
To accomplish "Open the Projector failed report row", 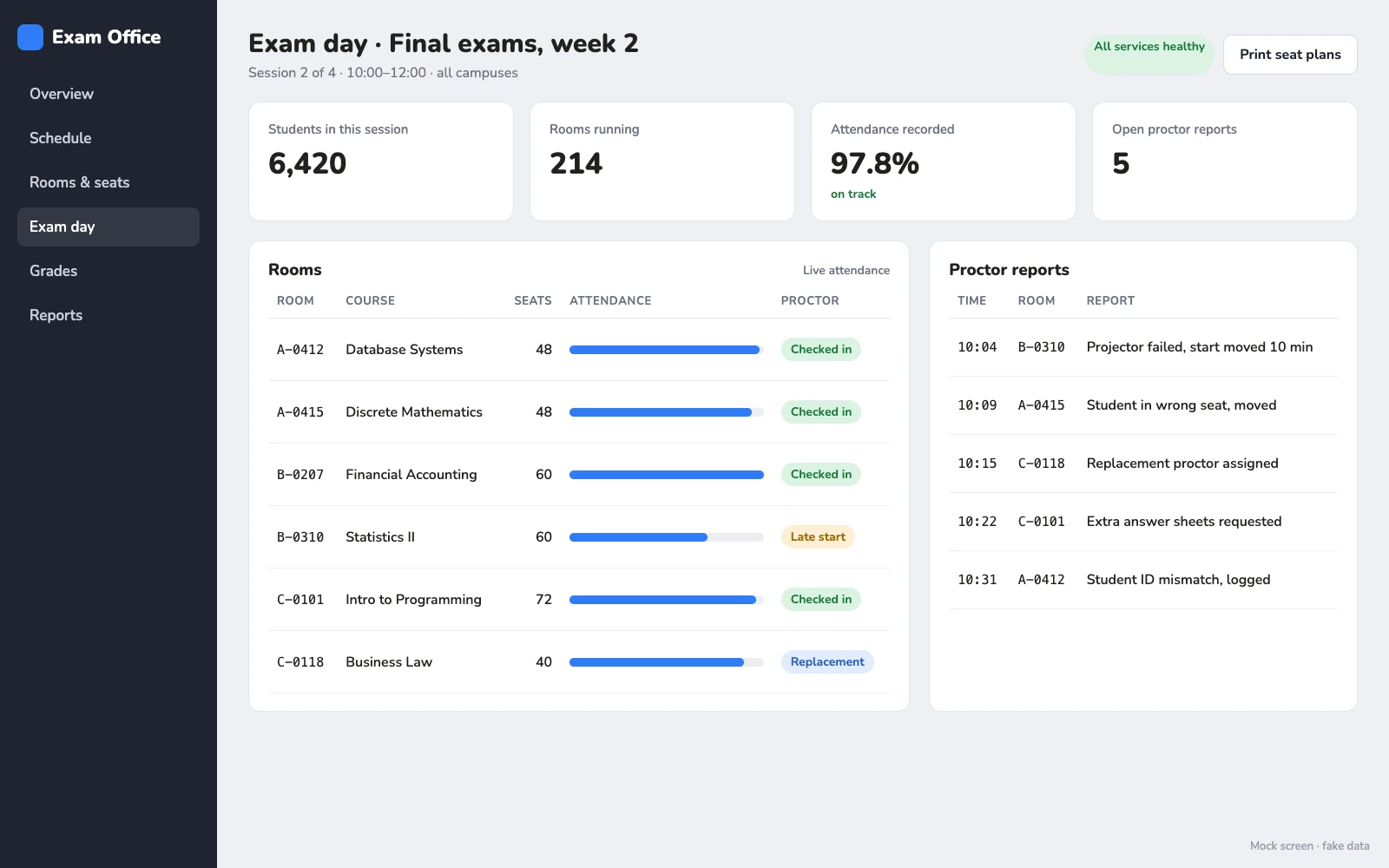I will coord(1143,347).
